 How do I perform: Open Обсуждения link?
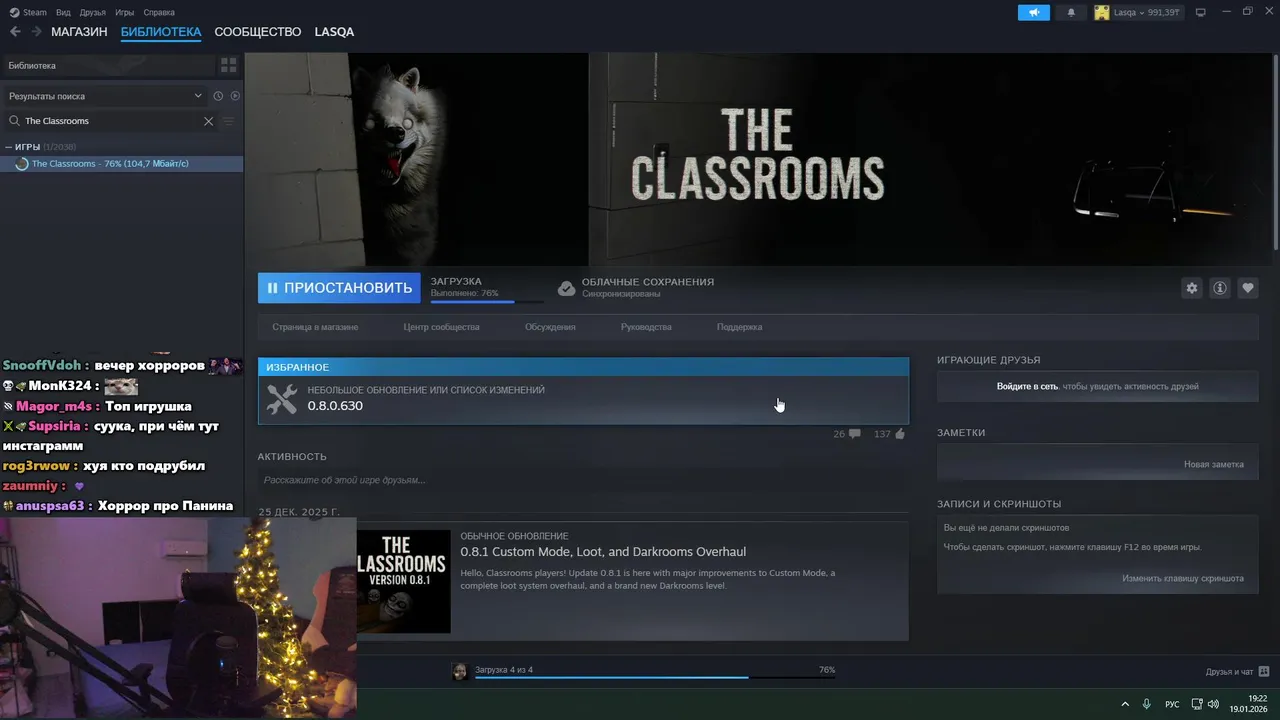click(550, 327)
